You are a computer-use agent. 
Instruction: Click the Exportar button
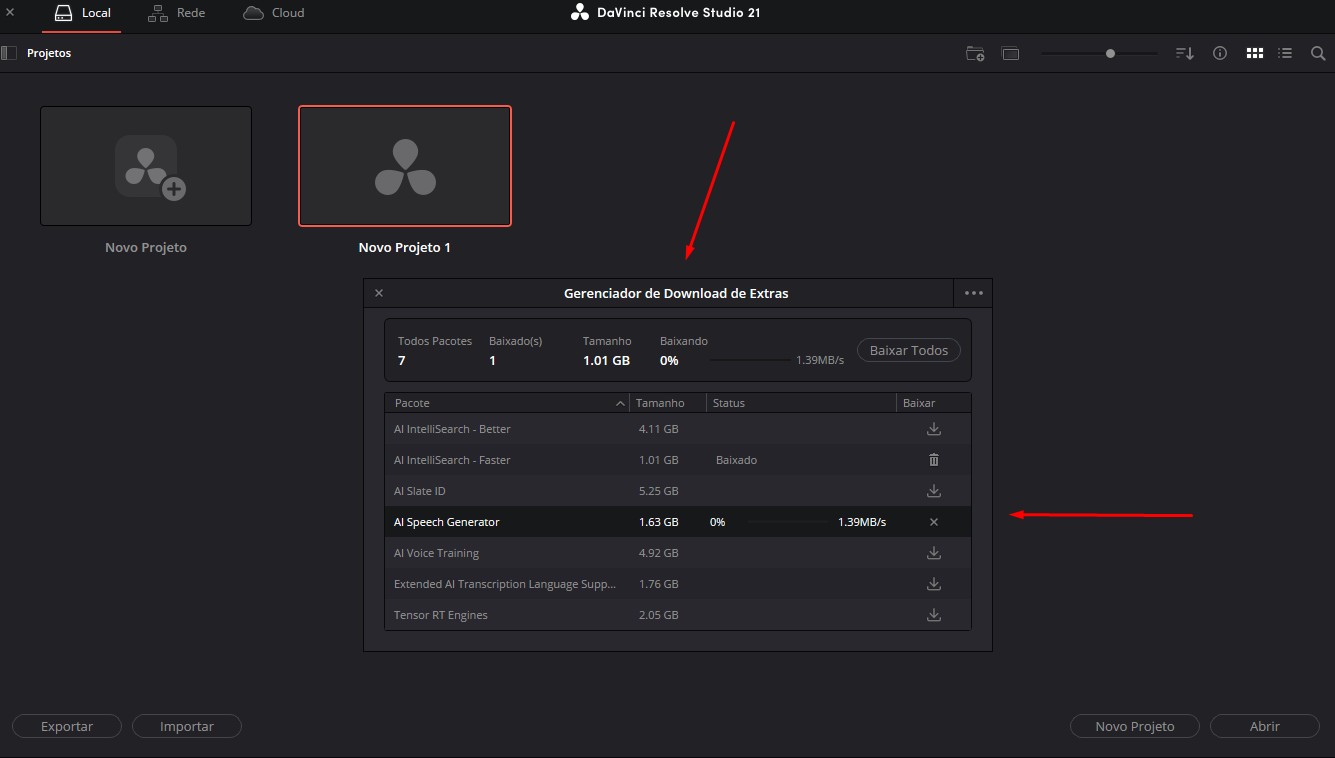point(67,726)
